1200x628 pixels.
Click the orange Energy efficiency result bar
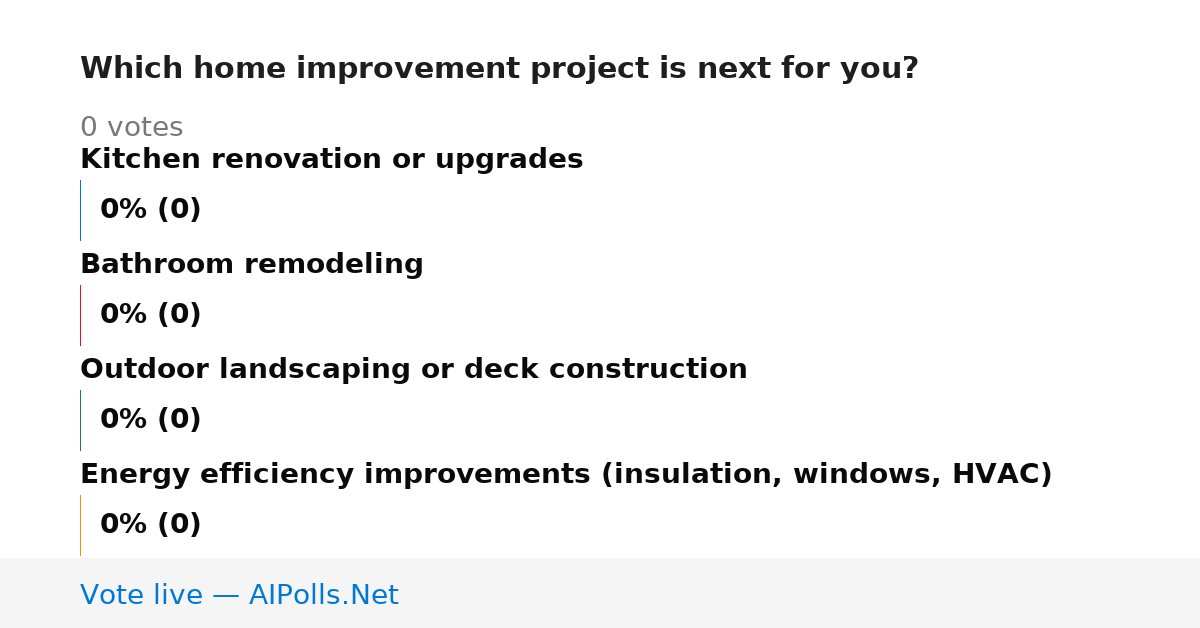tap(81, 525)
